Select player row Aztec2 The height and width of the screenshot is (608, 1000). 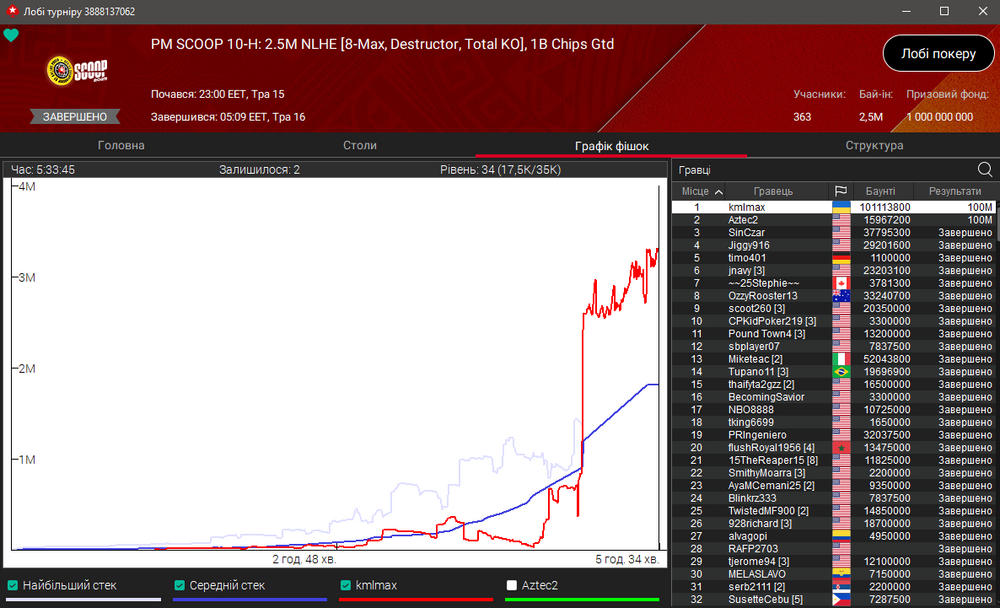click(x=834, y=220)
